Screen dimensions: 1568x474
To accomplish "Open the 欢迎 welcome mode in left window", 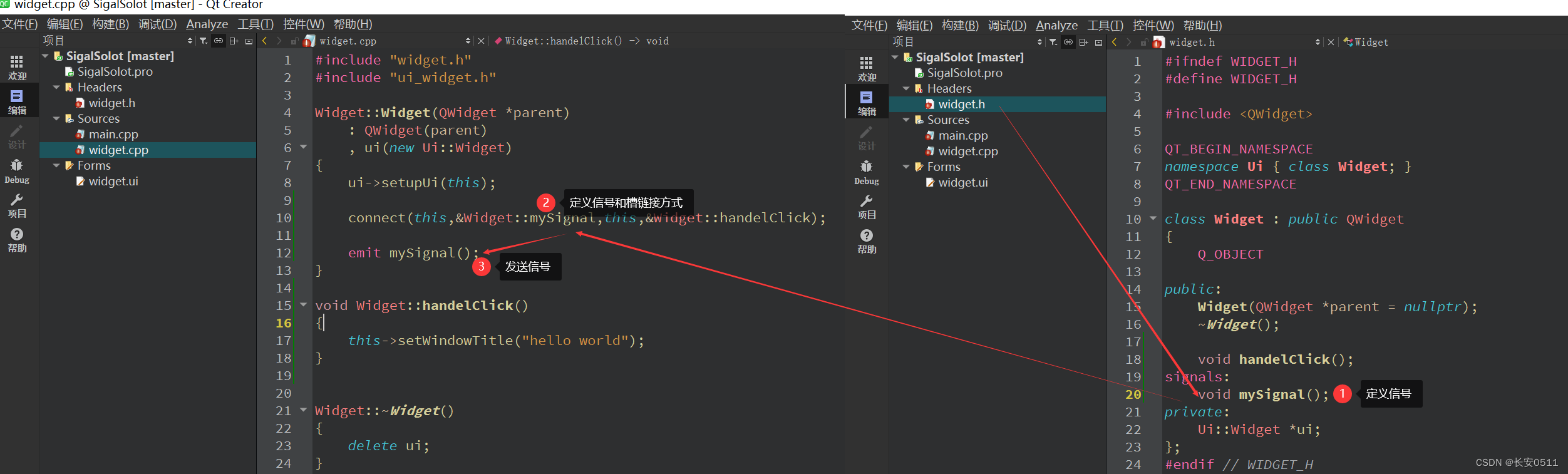I will coord(17,68).
